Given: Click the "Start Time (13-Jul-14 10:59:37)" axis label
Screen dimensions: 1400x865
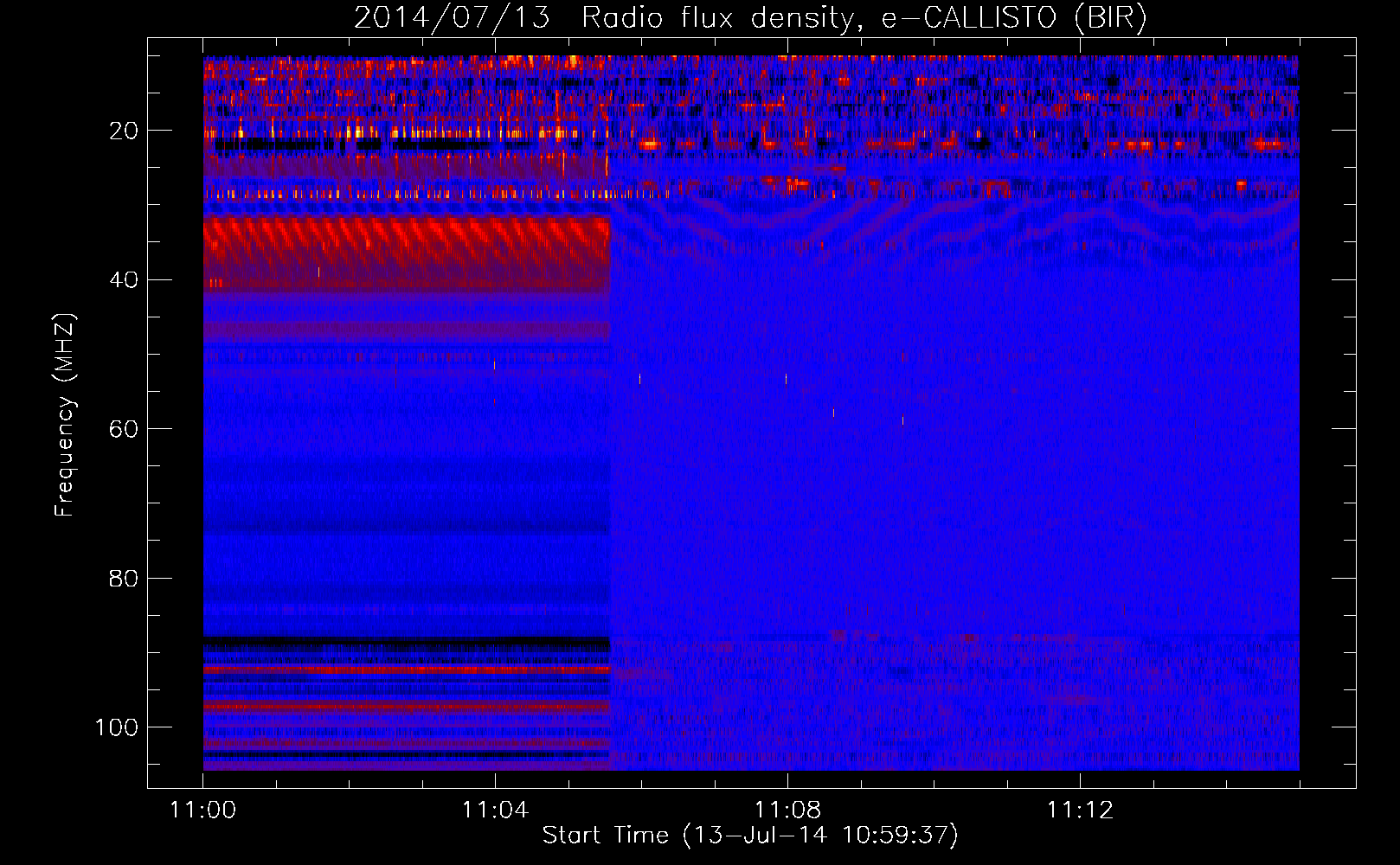Looking at the screenshot, I should 750,836.
